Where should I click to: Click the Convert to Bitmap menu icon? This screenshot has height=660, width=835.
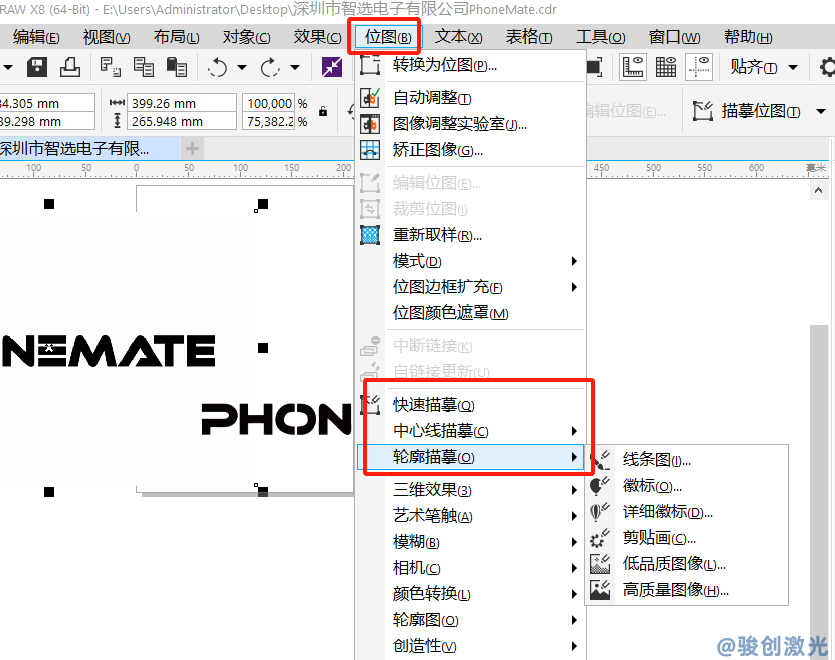pyautogui.click(x=370, y=65)
